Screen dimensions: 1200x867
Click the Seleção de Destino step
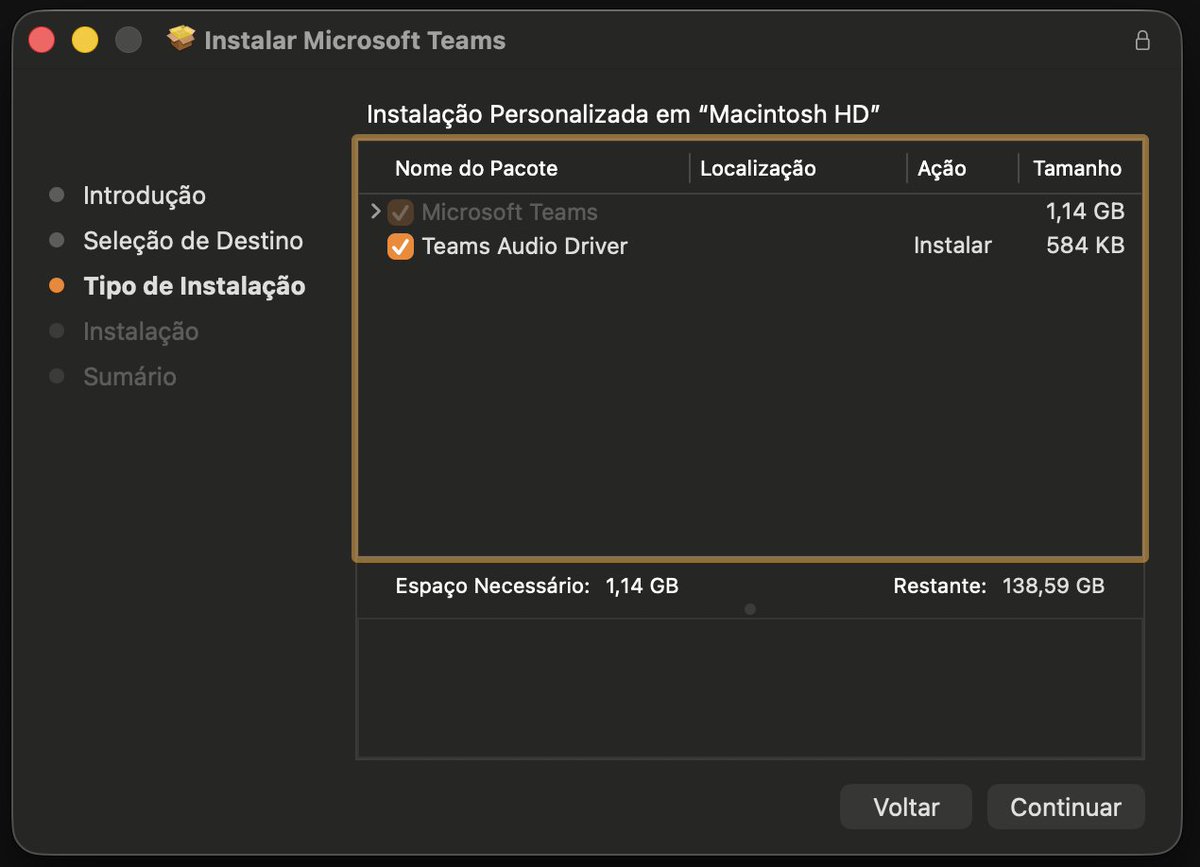[x=193, y=241]
